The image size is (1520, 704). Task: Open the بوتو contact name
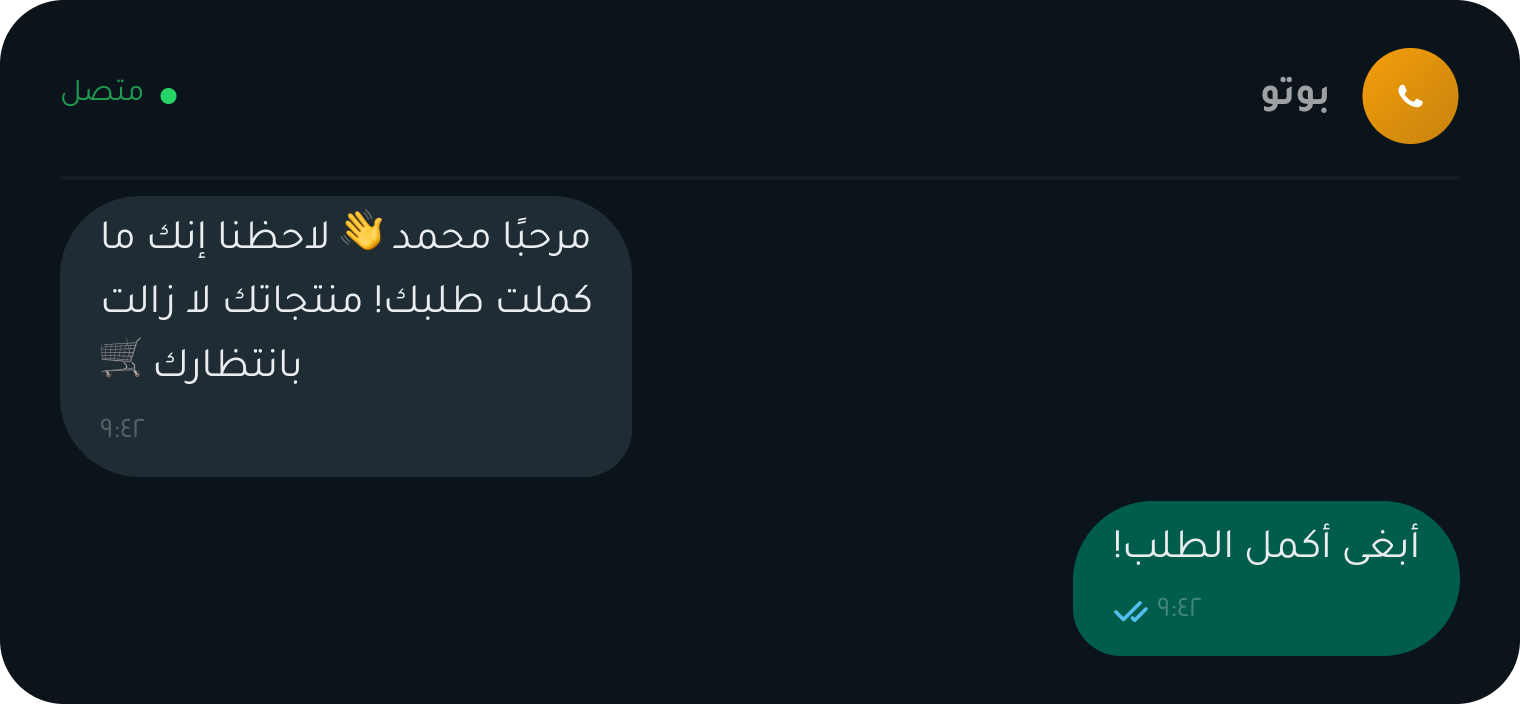pos(1295,93)
